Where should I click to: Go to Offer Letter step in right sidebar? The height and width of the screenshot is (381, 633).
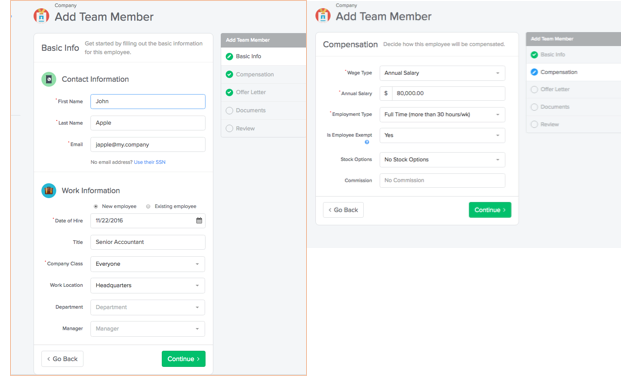tap(573, 89)
